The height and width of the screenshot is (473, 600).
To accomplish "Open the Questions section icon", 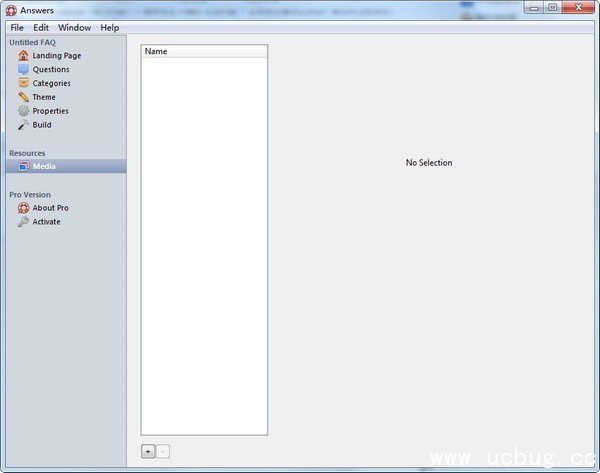I will tap(24, 70).
